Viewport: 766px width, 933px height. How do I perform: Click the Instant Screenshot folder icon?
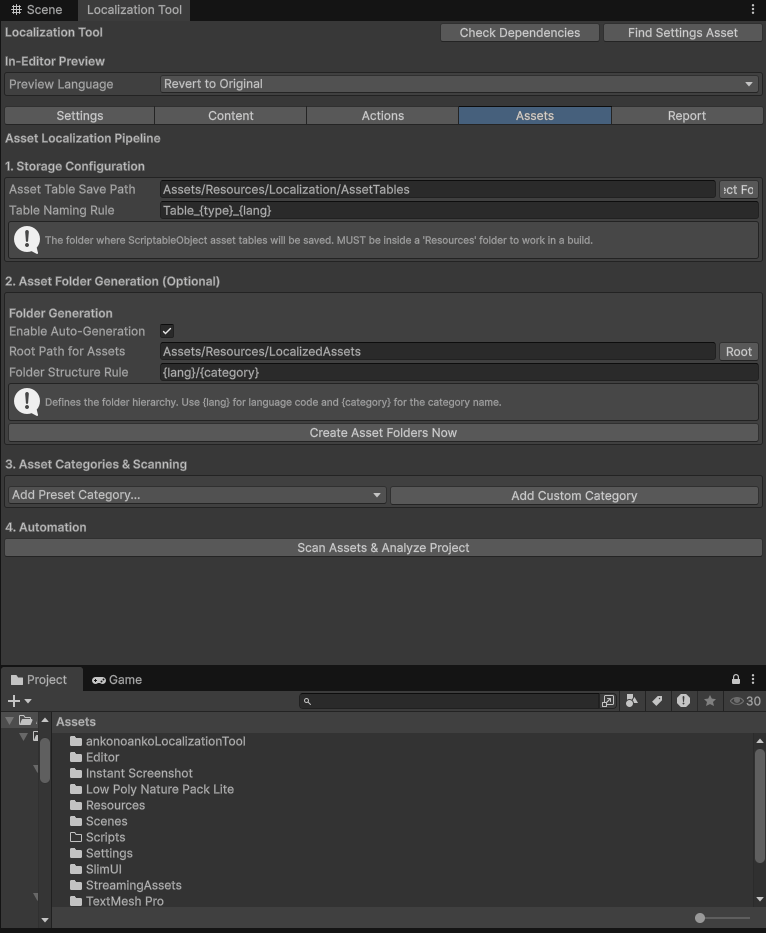click(x=76, y=773)
